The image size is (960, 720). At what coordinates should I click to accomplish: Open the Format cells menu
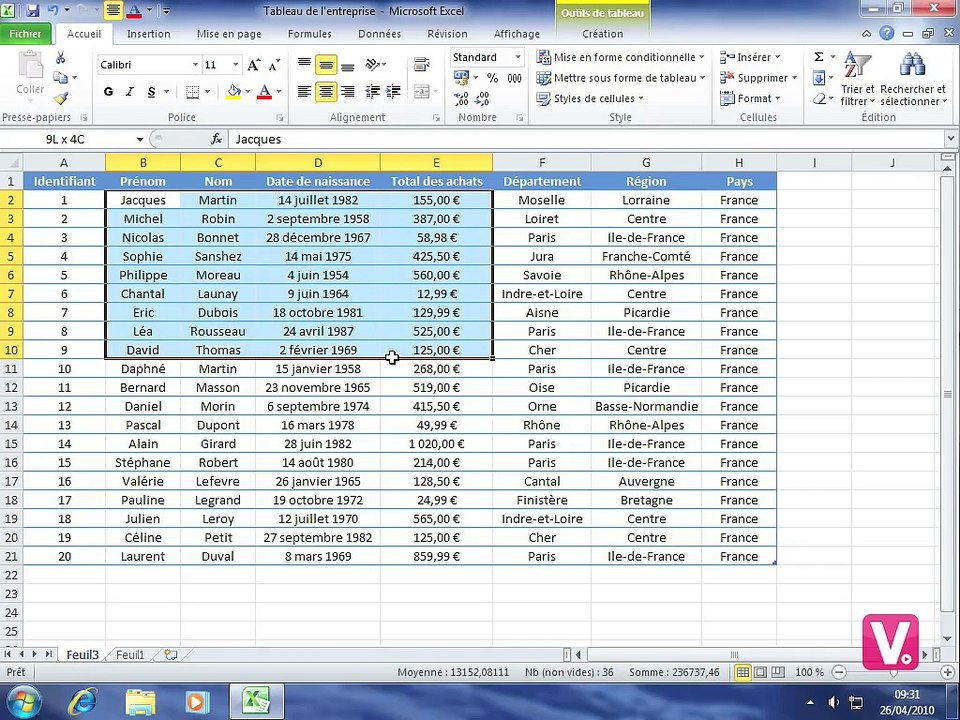click(x=750, y=98)
